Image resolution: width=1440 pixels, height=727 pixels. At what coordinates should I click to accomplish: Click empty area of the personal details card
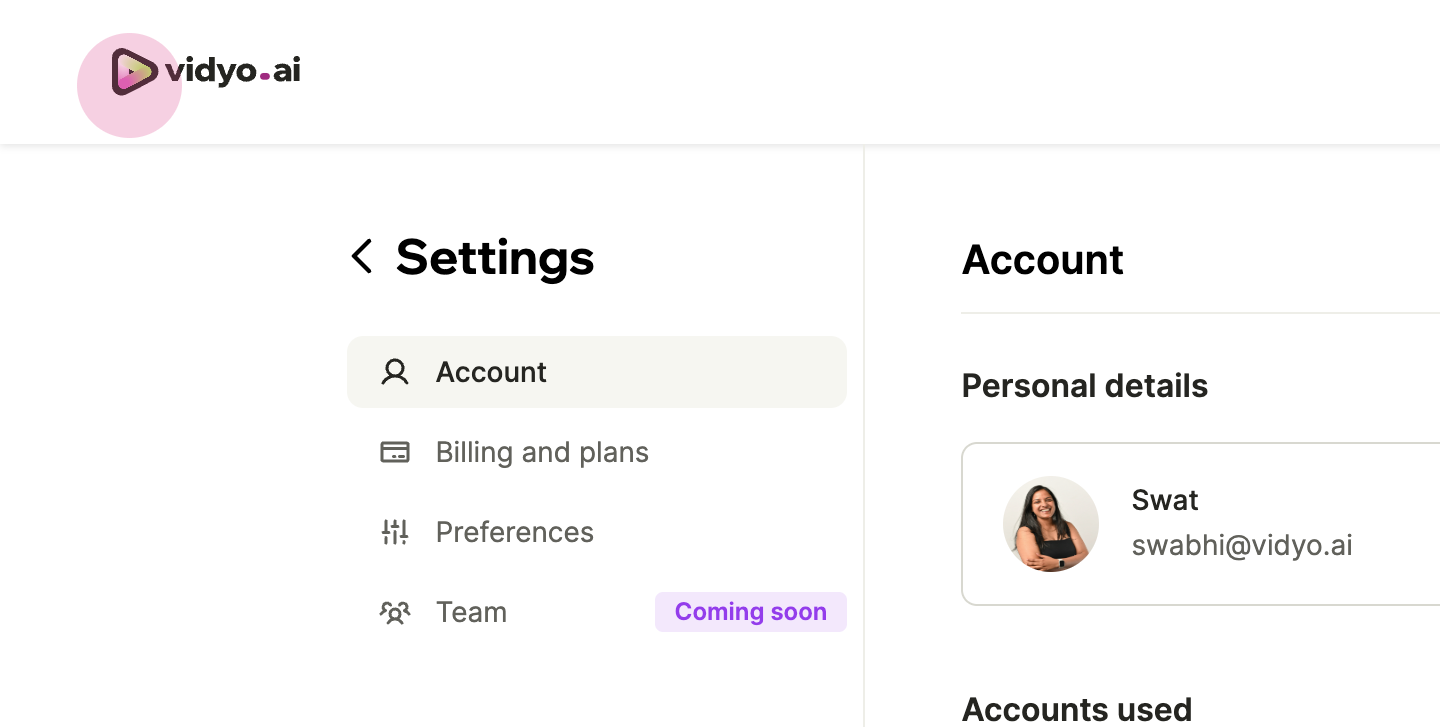click(x=1400, y=524)
